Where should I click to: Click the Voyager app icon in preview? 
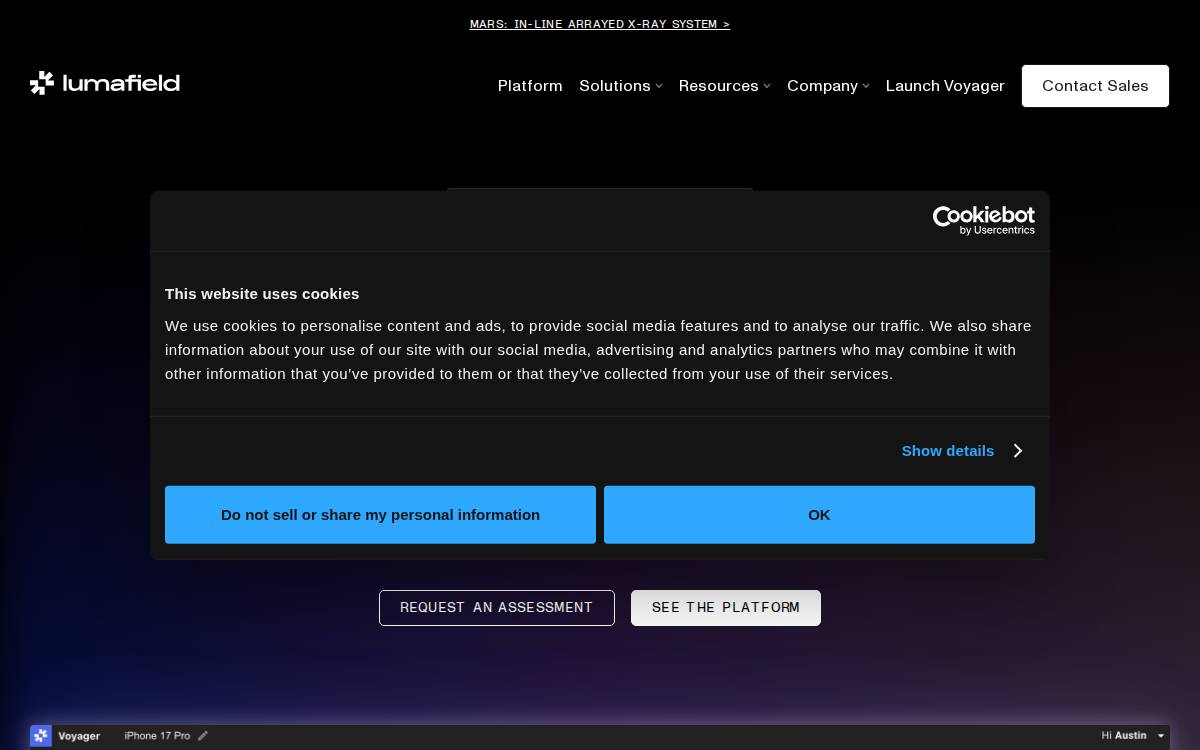pyautogui.click(x=41, y=736)
